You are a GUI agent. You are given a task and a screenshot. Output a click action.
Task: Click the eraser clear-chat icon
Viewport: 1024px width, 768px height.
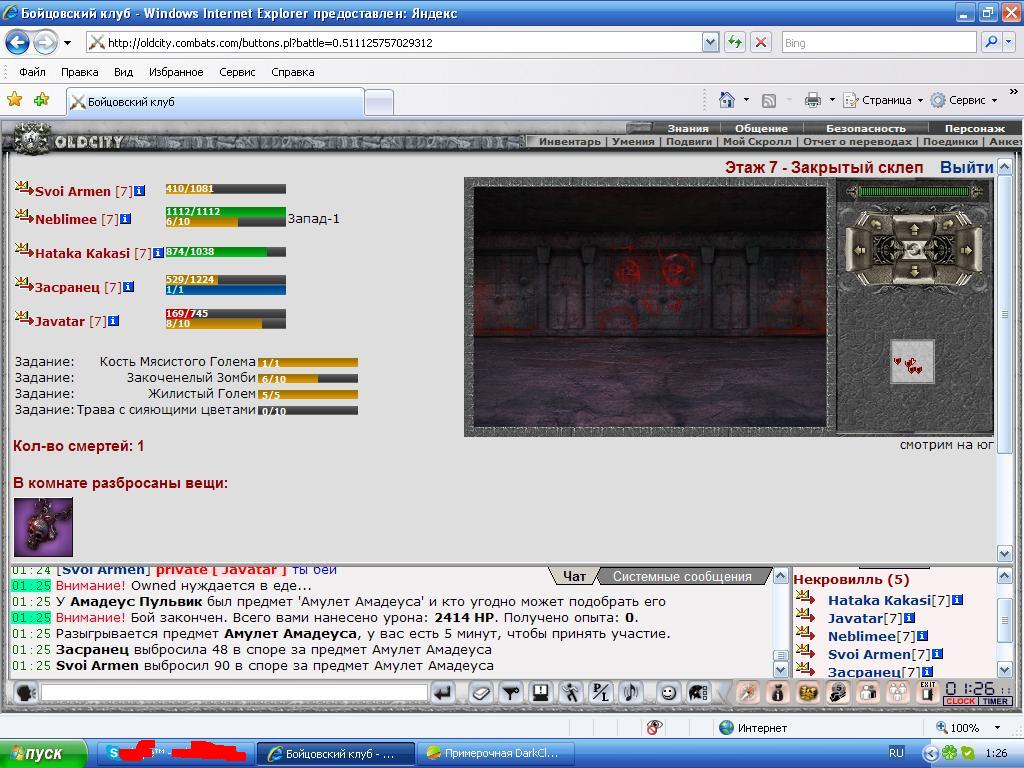[481, 692]
